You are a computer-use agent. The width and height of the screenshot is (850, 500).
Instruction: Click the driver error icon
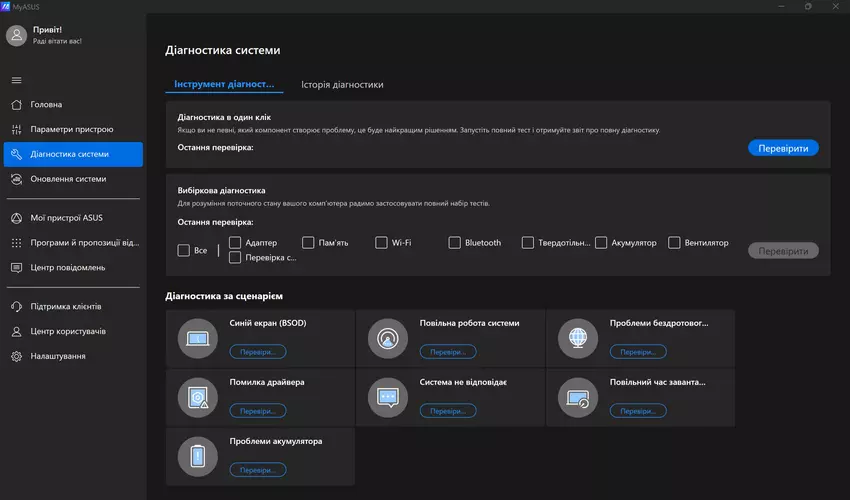pos(198,397)
